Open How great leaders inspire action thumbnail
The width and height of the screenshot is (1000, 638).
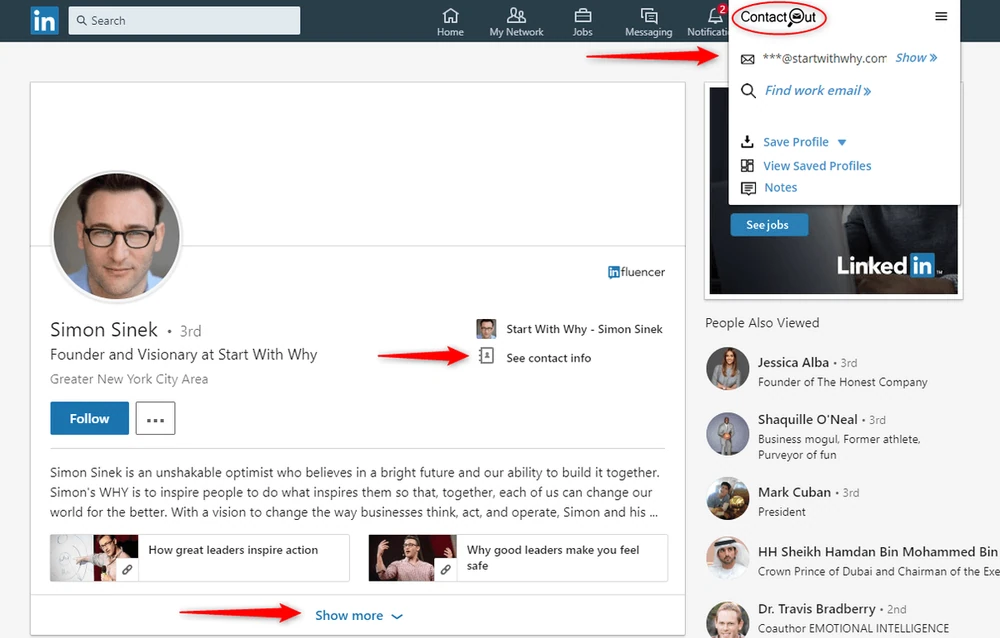coord(94,558)
